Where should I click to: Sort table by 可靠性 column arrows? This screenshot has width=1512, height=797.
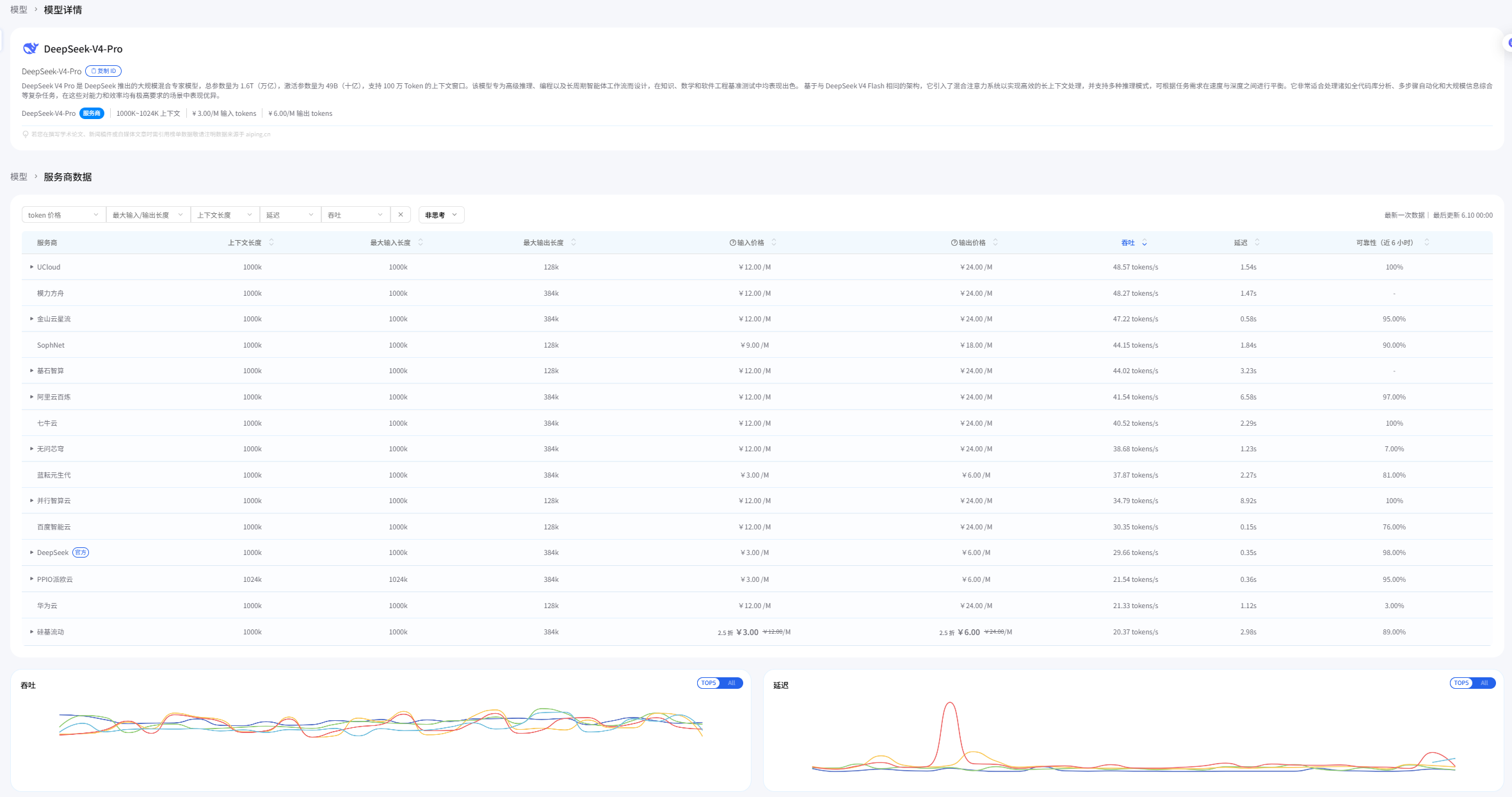(x=1427, y=243)
